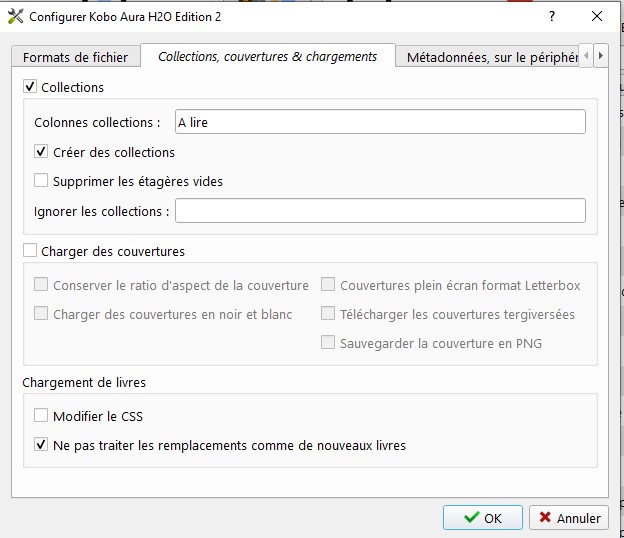Click the Colonnes collections label
Screen dimensions: 624x538
click(x=97, y=122)
